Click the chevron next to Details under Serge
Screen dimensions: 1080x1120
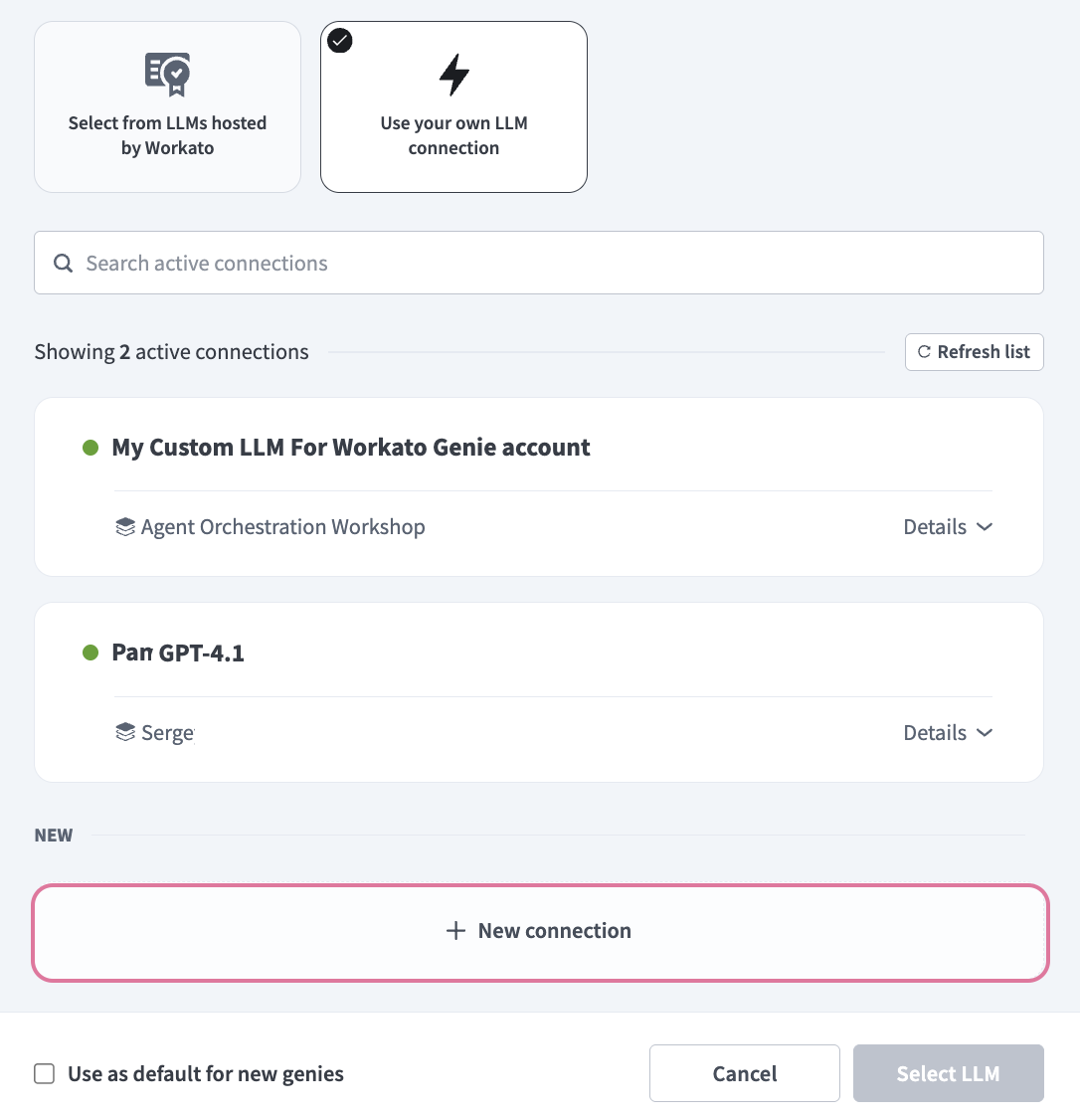985,733
